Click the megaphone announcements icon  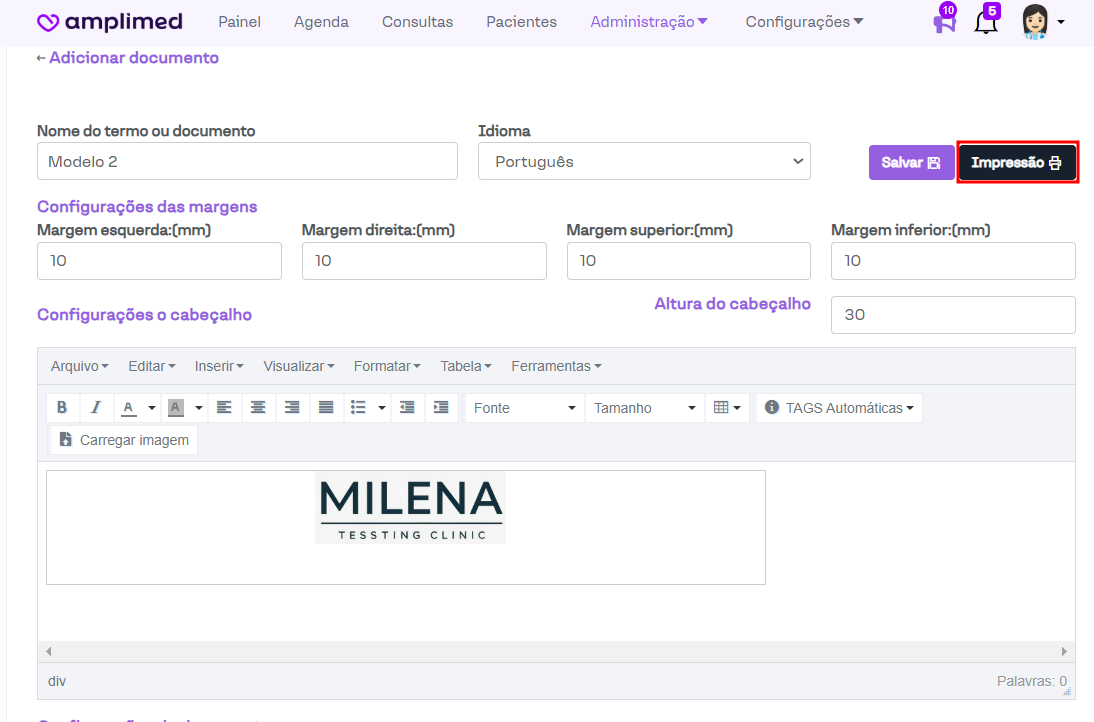(944, 22)
